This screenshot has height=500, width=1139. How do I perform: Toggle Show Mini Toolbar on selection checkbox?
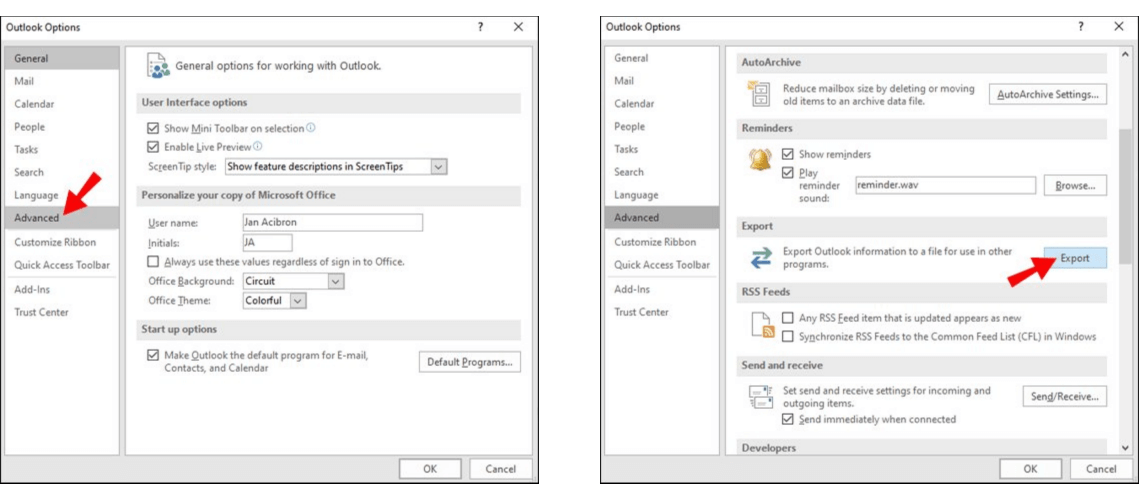click(153, 129)
